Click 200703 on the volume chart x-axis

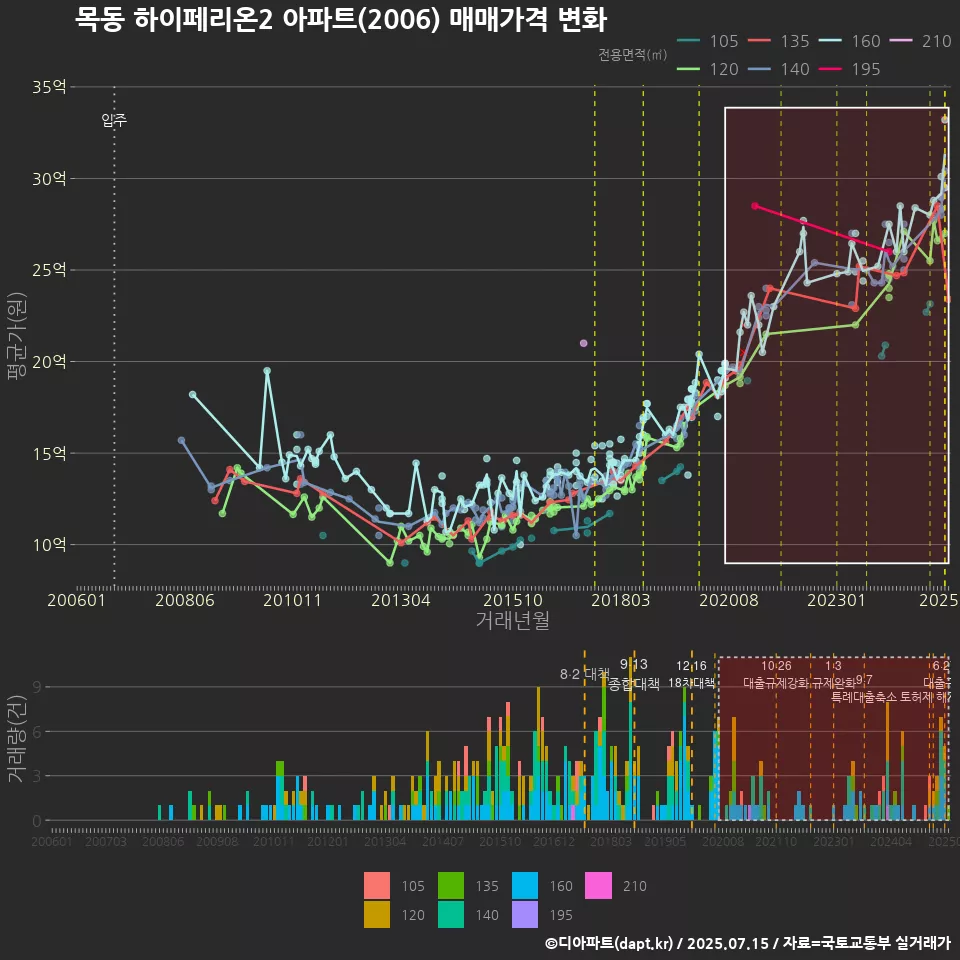[x=106, y=842]
